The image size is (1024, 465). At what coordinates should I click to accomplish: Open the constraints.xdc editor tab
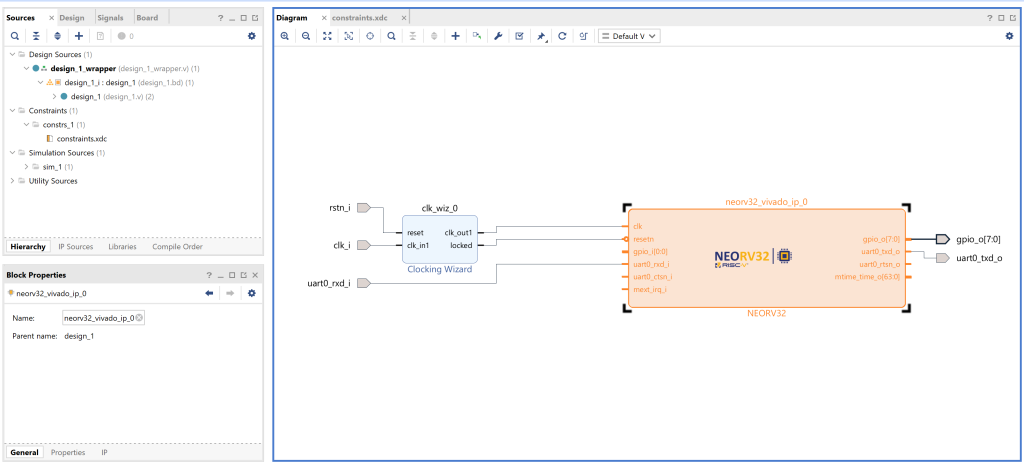tap(360, 18)
